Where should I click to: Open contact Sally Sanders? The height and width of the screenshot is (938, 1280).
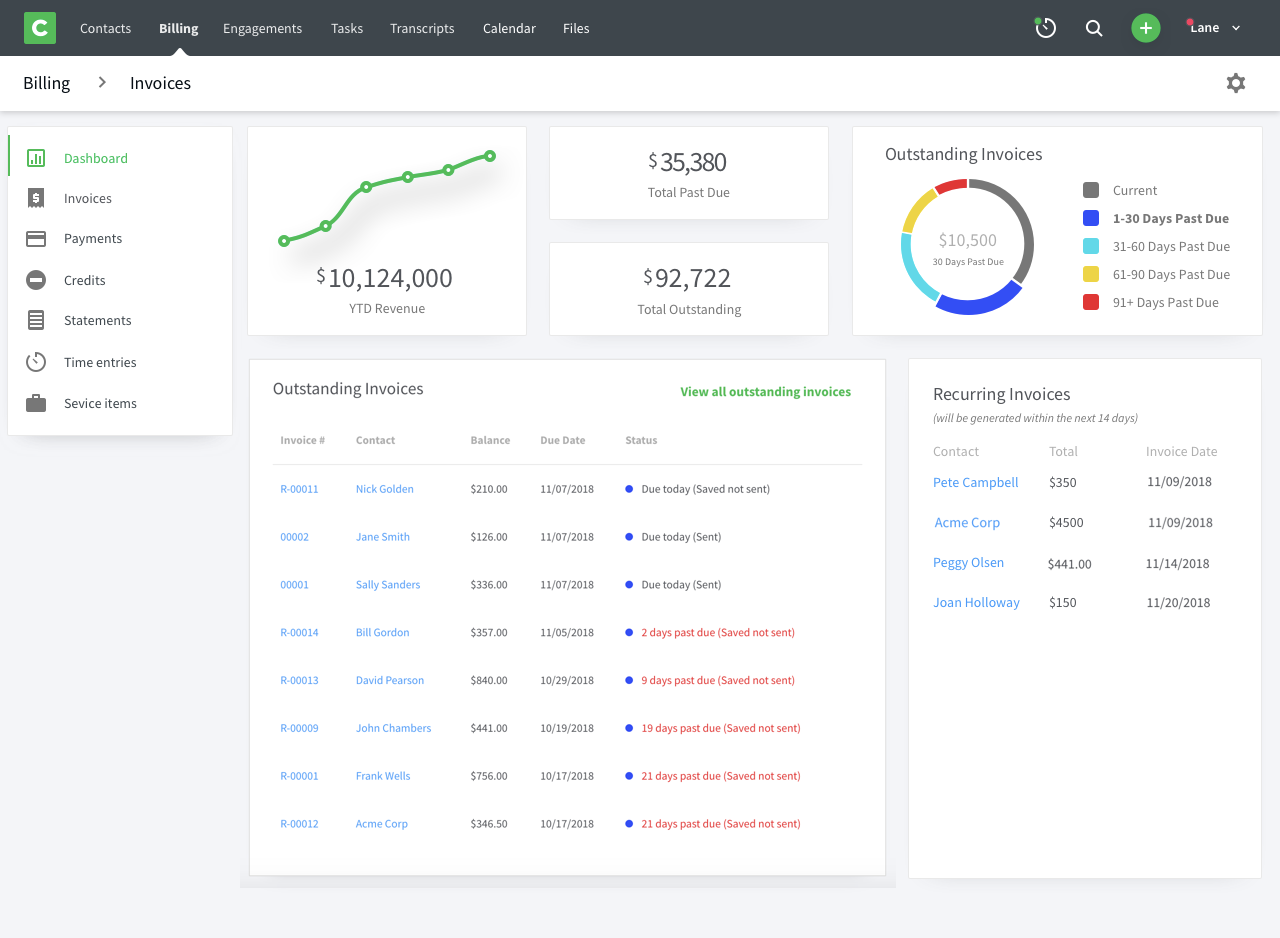click(x=388, y=585)
